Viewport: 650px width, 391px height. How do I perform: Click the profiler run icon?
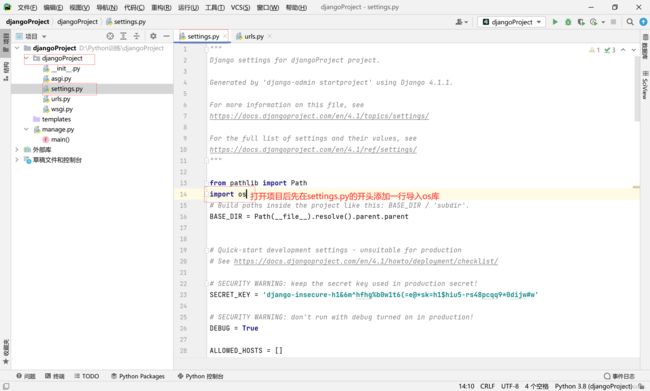(x=594, y=22)
